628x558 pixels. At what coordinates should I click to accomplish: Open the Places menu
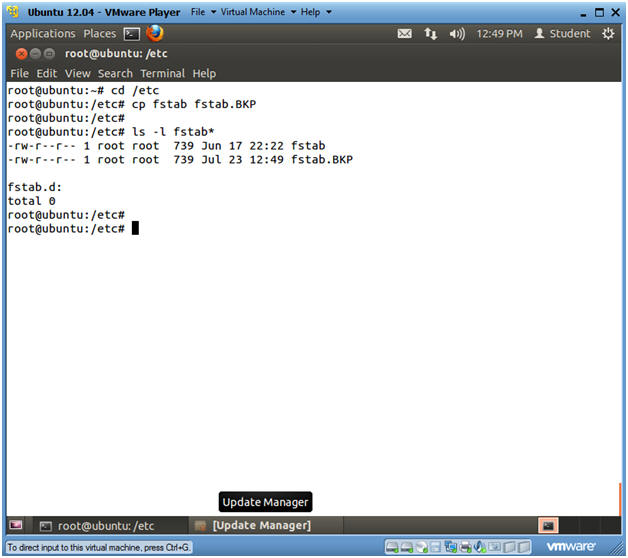[100, 34]
